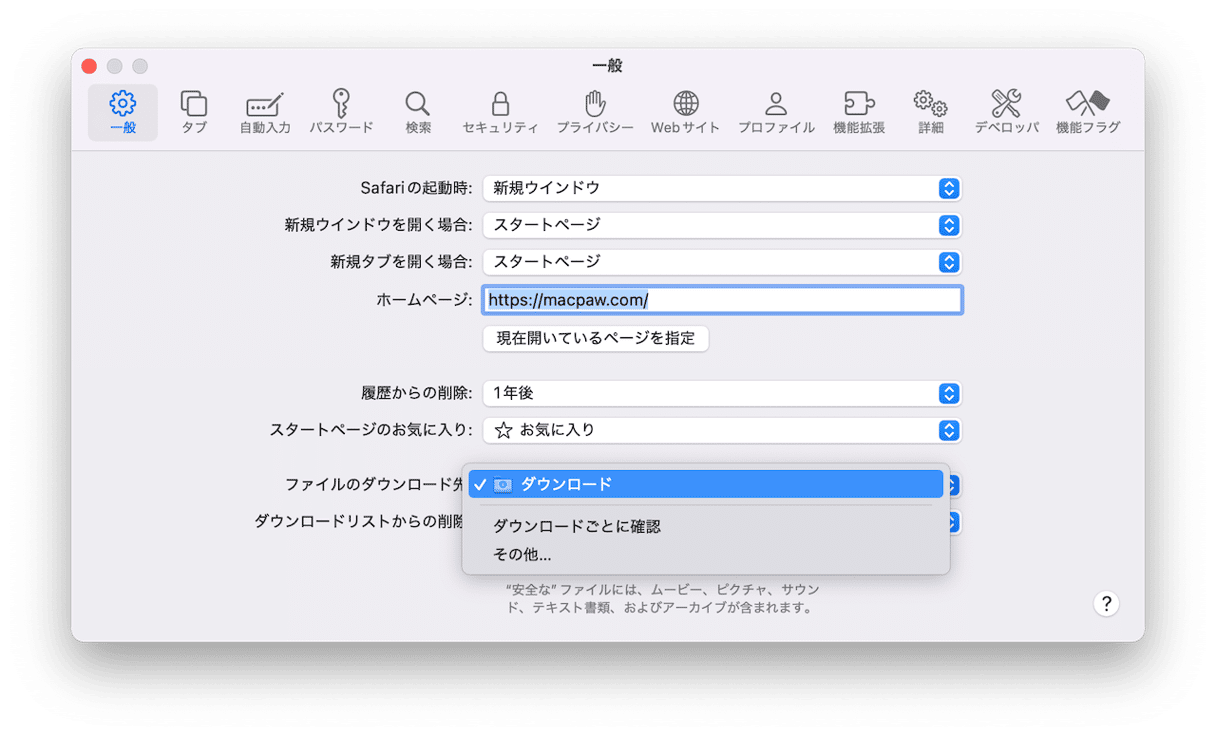Open the Webサイト globe icon
The image size is (1216, 736).
(685, 111)
